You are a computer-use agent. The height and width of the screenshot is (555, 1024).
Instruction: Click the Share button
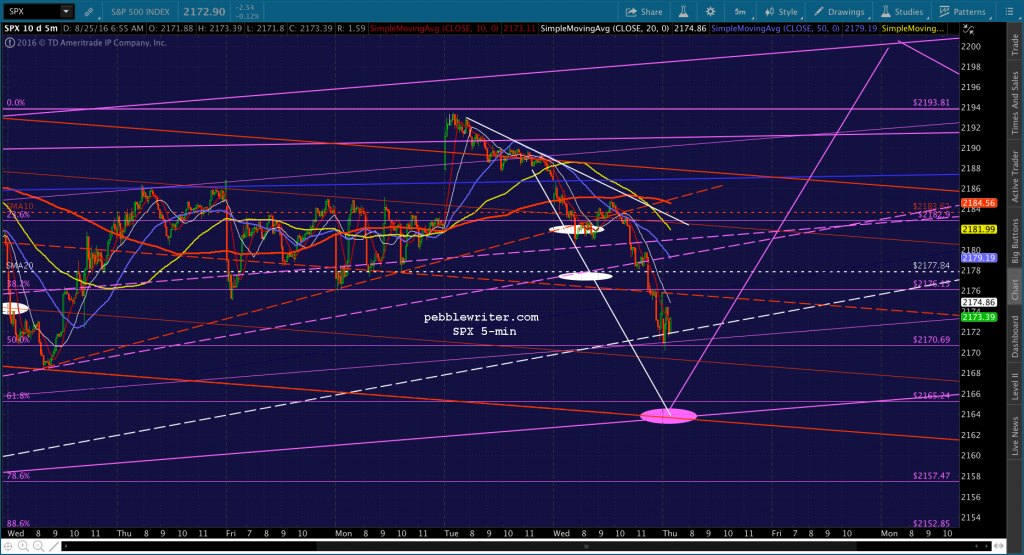click(644, 12)
